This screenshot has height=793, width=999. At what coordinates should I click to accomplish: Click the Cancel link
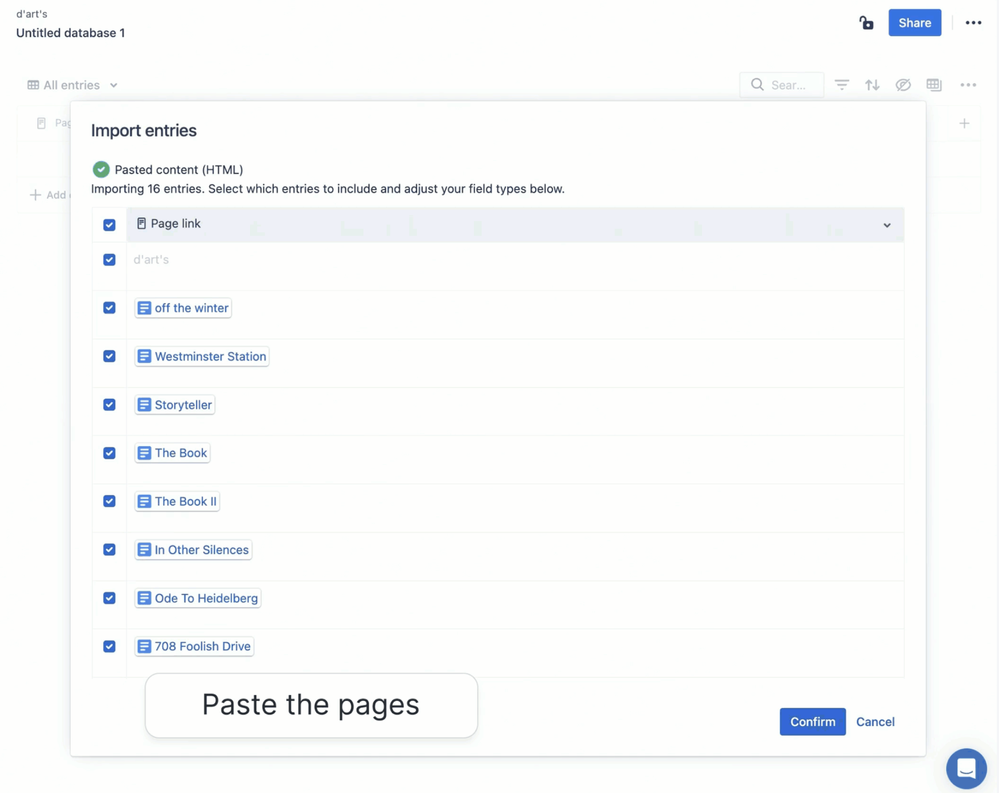click(x=875, y=722)
